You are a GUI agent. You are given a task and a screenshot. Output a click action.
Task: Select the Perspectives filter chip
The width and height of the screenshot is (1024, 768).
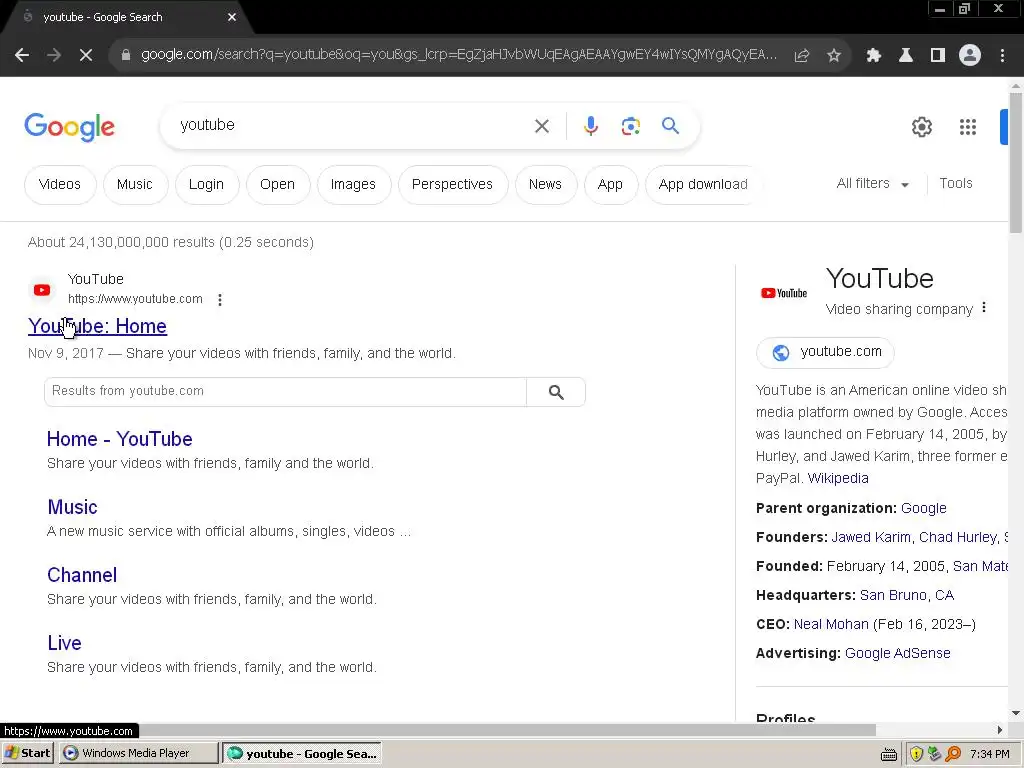[x=453, y=185]
